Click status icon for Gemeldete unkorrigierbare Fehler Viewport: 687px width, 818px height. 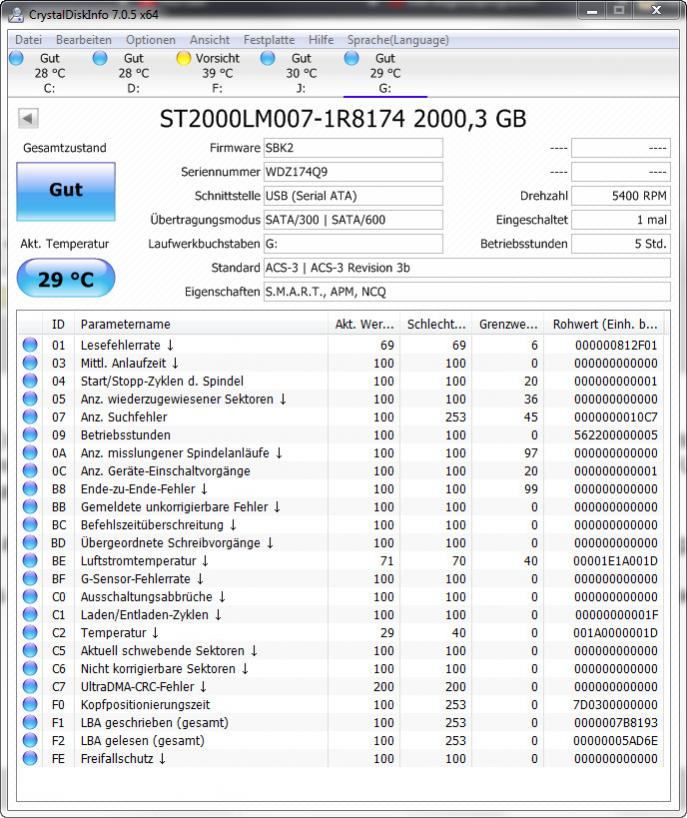30,506
